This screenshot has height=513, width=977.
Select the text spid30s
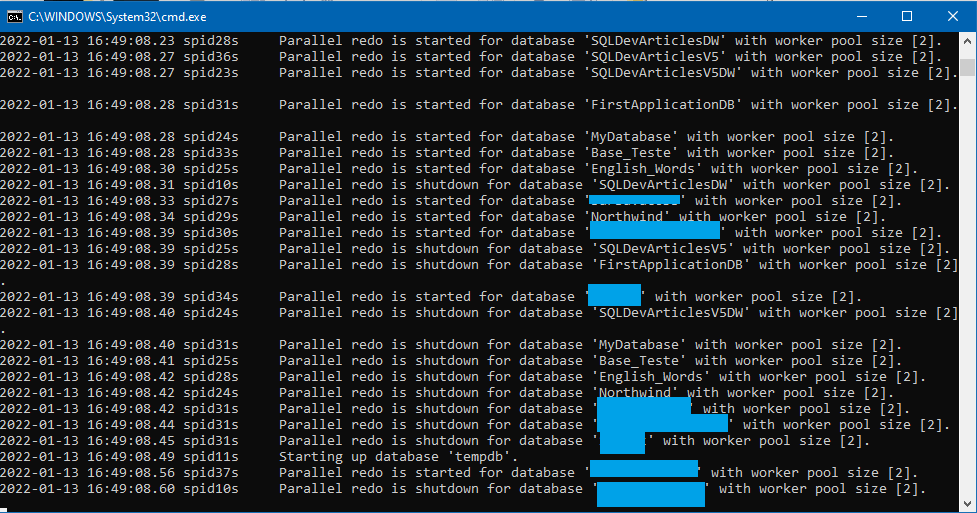click(211, 233)
